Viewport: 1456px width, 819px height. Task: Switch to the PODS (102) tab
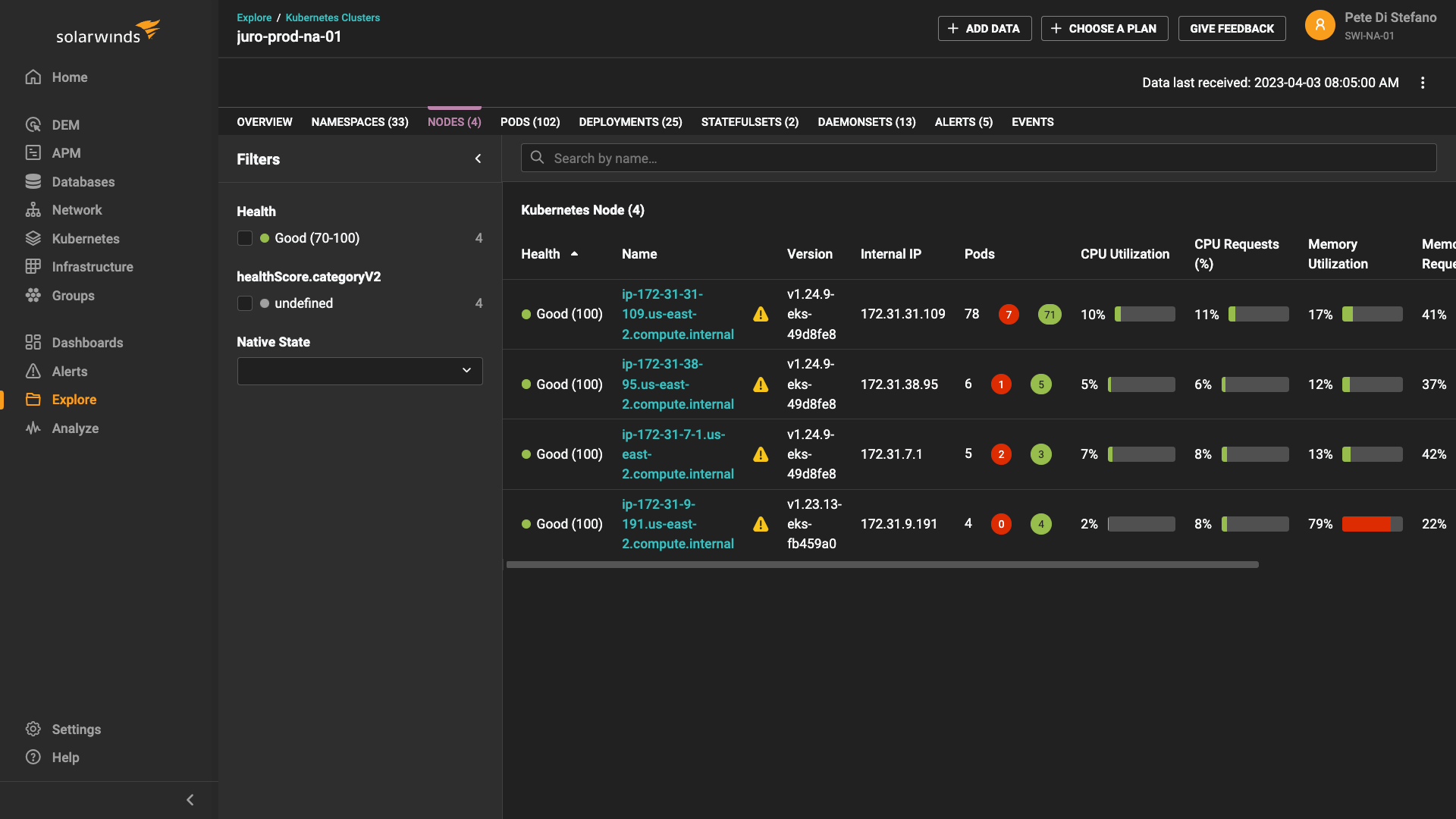pyautogui.click(x=529, y=121)
